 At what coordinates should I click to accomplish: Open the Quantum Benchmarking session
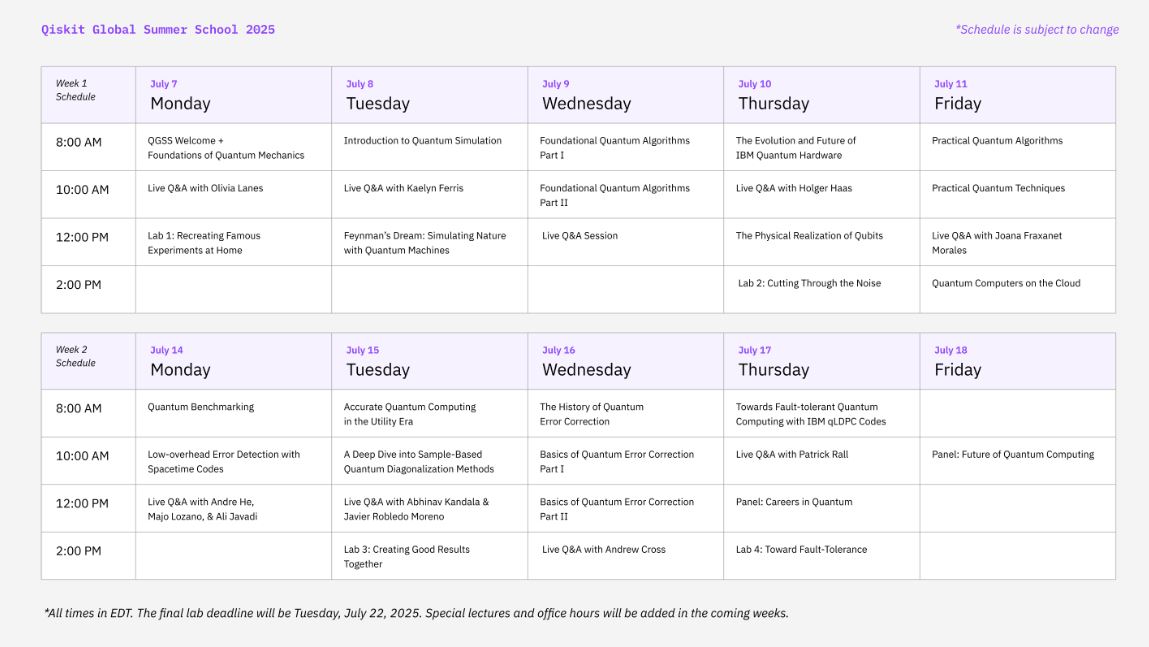pyautogui.click(x=200, y=407)
